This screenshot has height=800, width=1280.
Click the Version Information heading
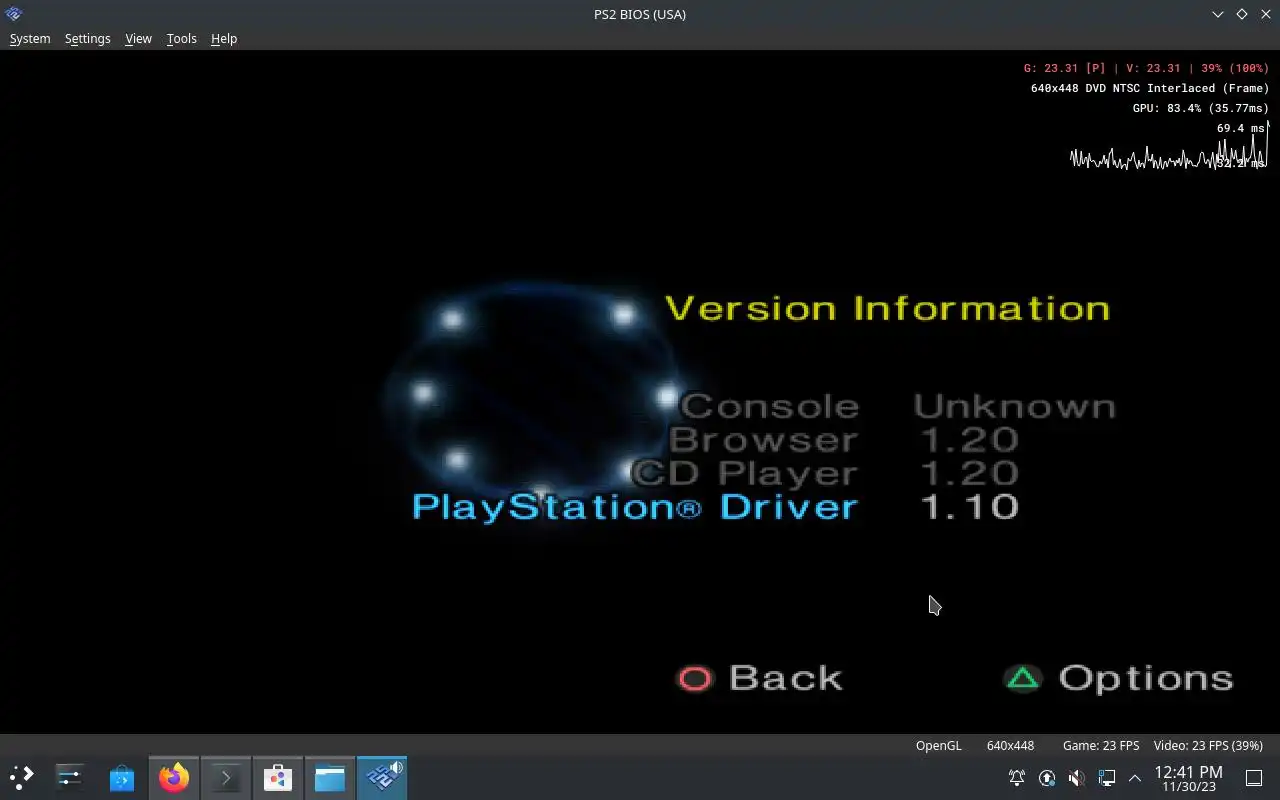click(888, 308)
